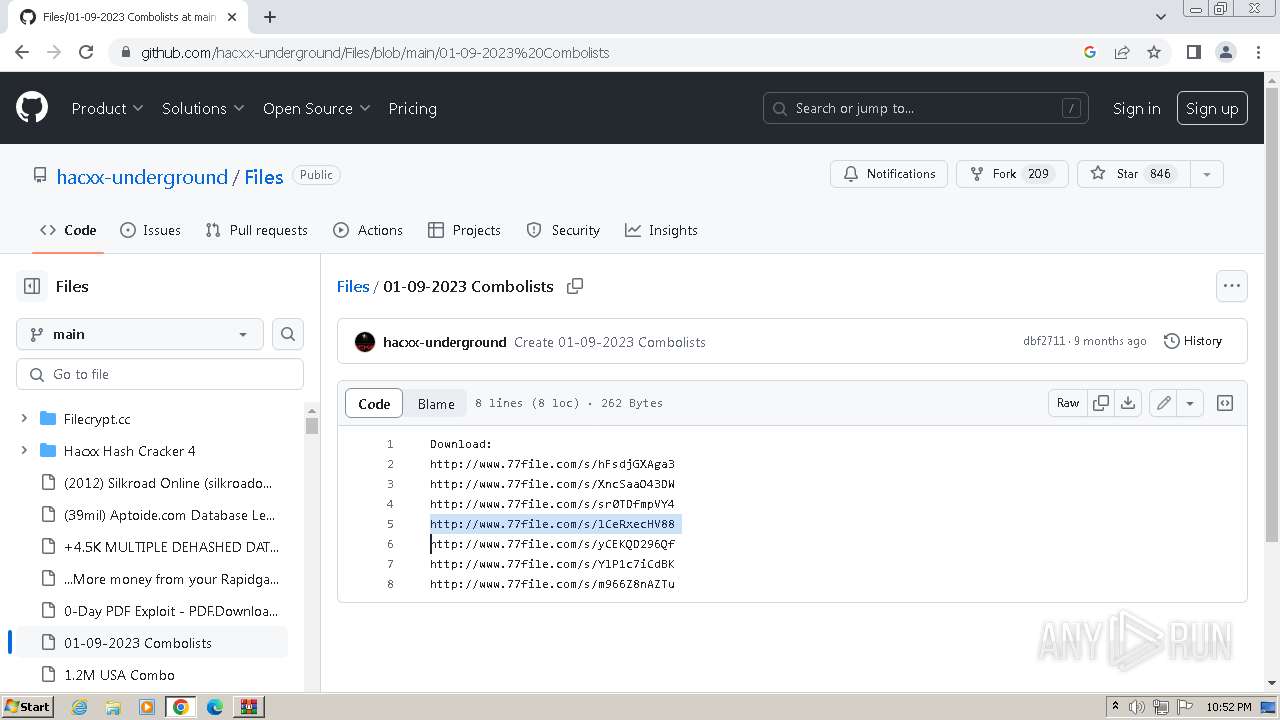
Task: Open the Raw file view
Action: 1068,403
